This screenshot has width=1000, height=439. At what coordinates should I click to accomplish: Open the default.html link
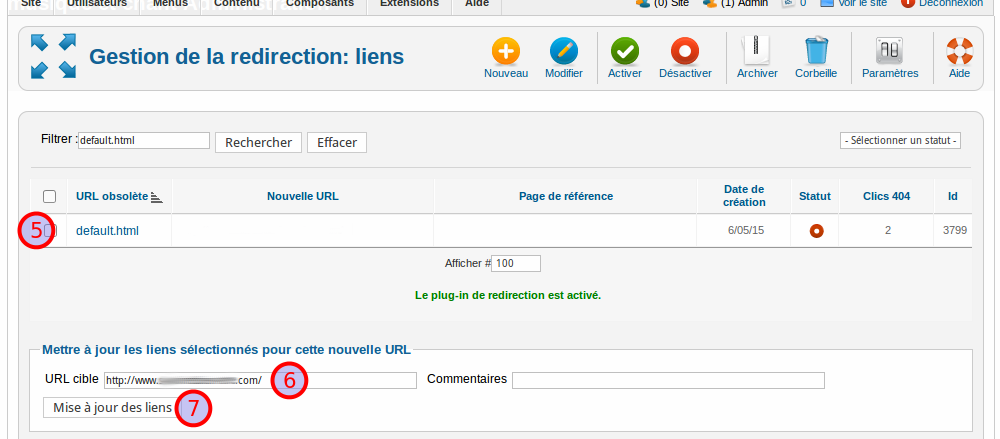[107, 231]
